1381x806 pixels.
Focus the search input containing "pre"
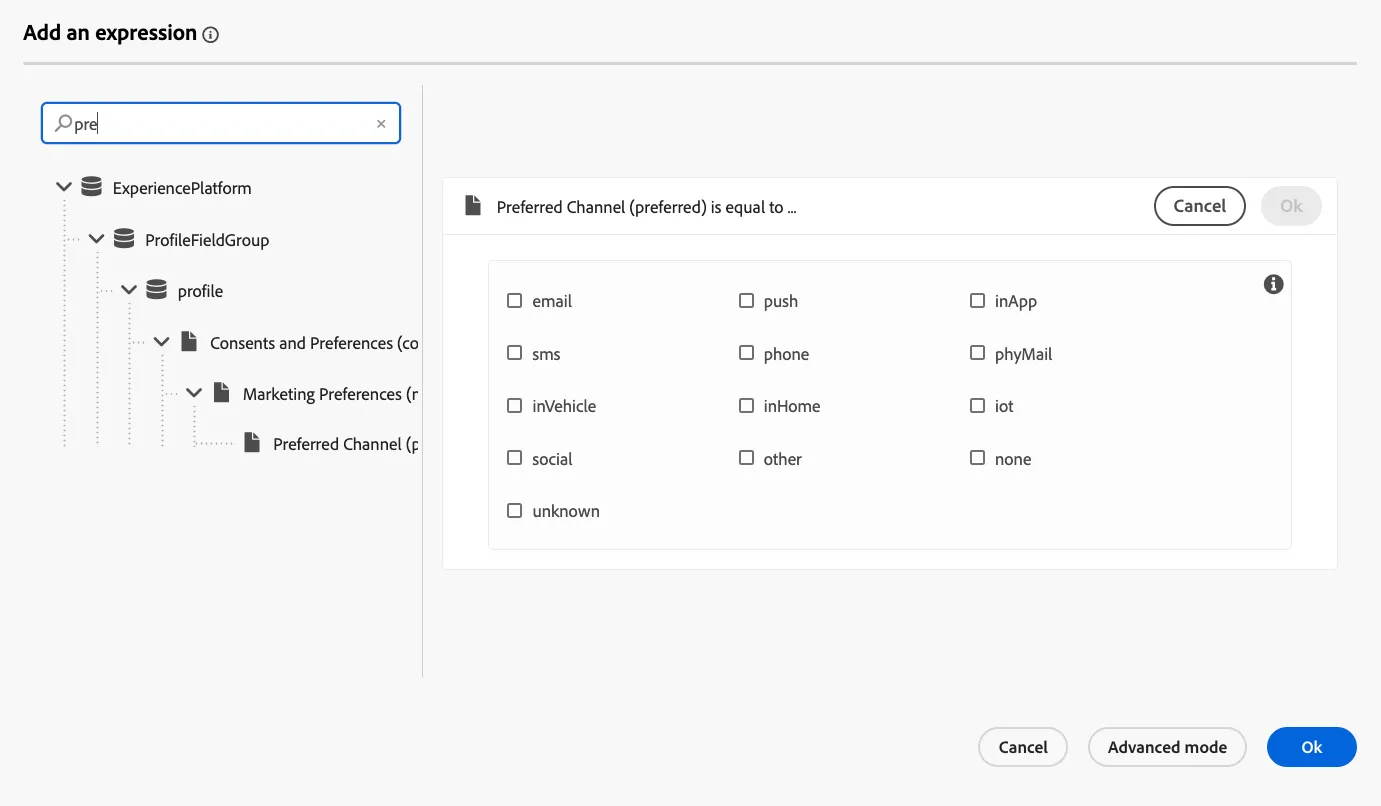(221, 124)
